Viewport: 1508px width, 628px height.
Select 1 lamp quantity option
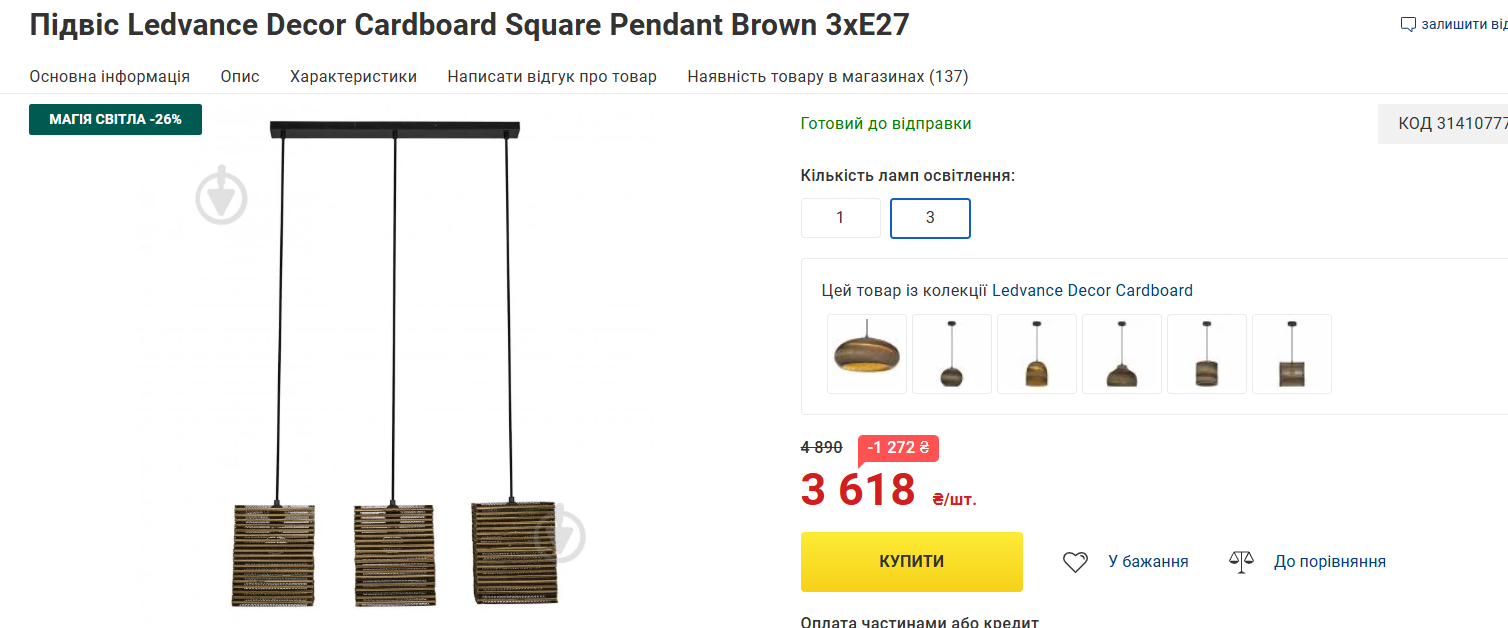tap(840, 218)
